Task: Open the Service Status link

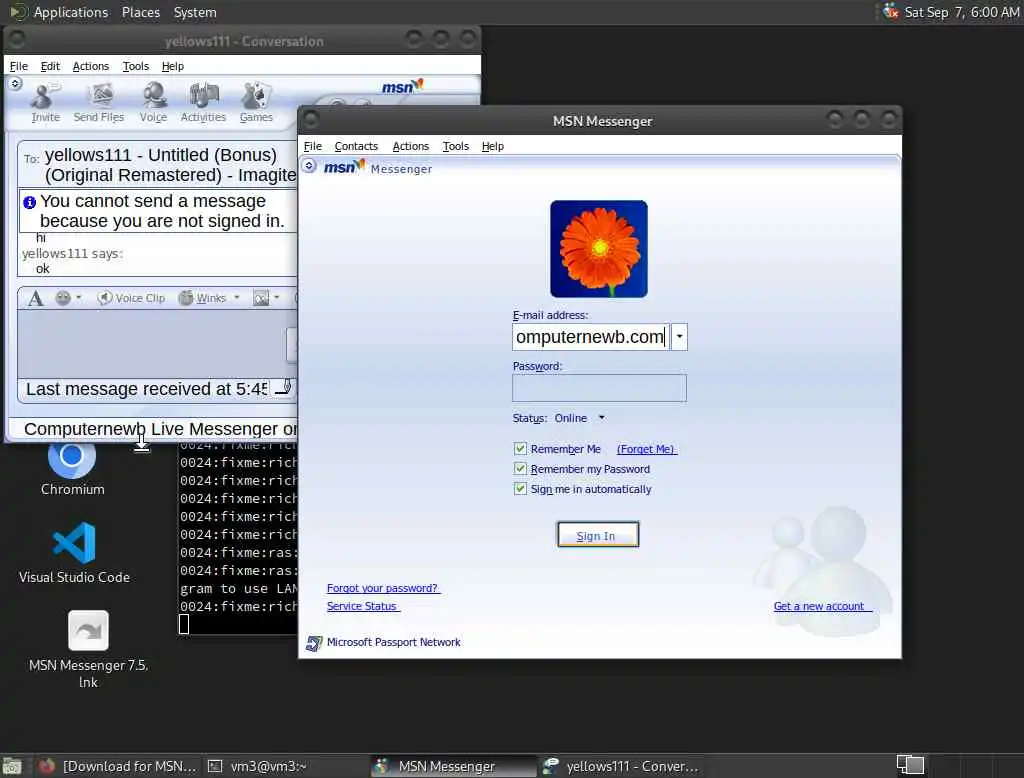Action: pos(363,606)
